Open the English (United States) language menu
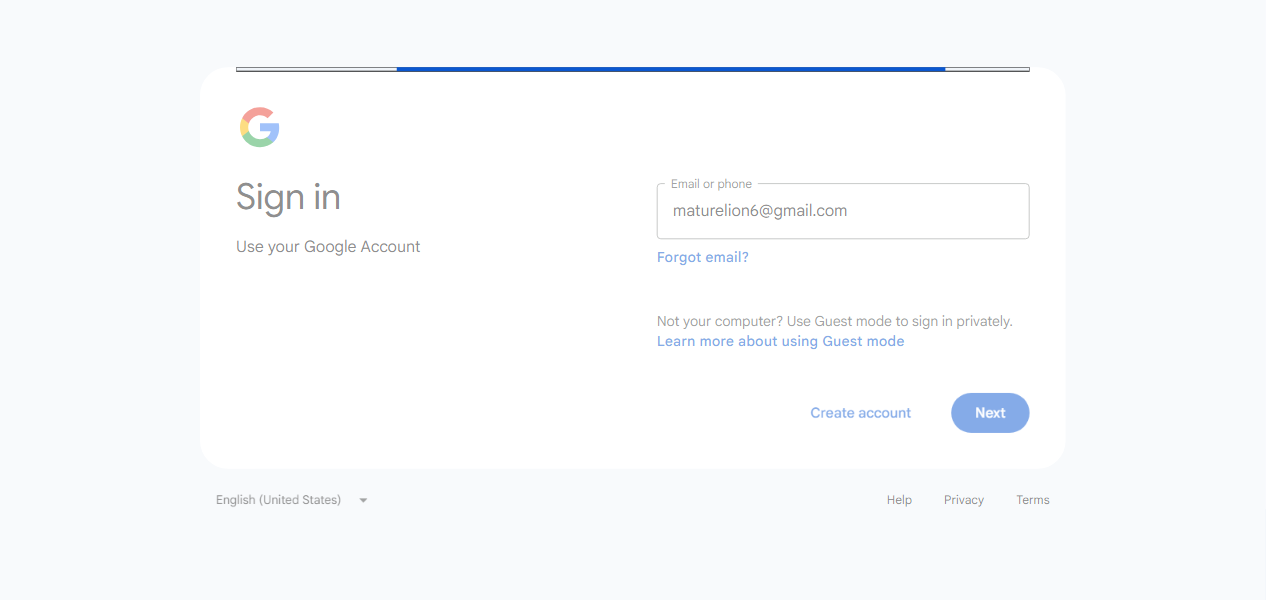This screenshot has width=1266, height=600. click(x=292, y=500)
